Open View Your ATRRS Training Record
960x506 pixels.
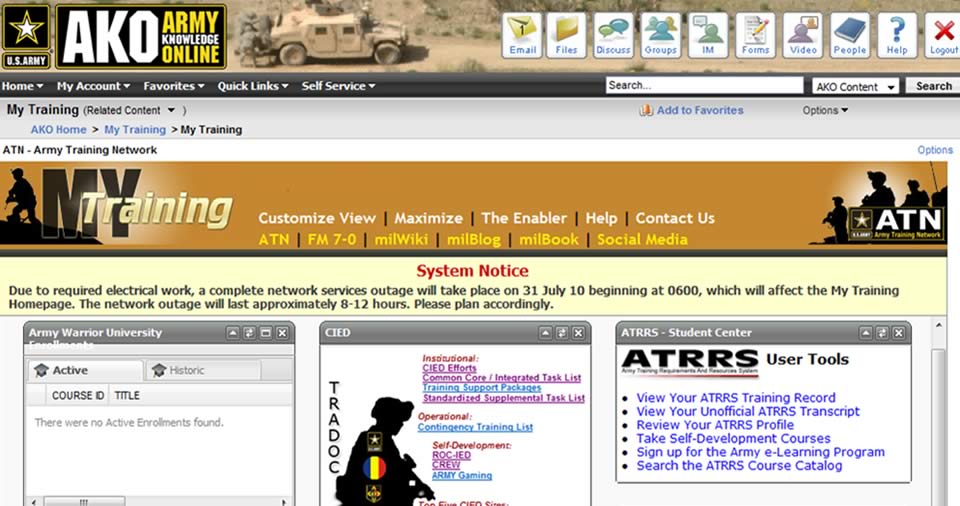(736, 398)
